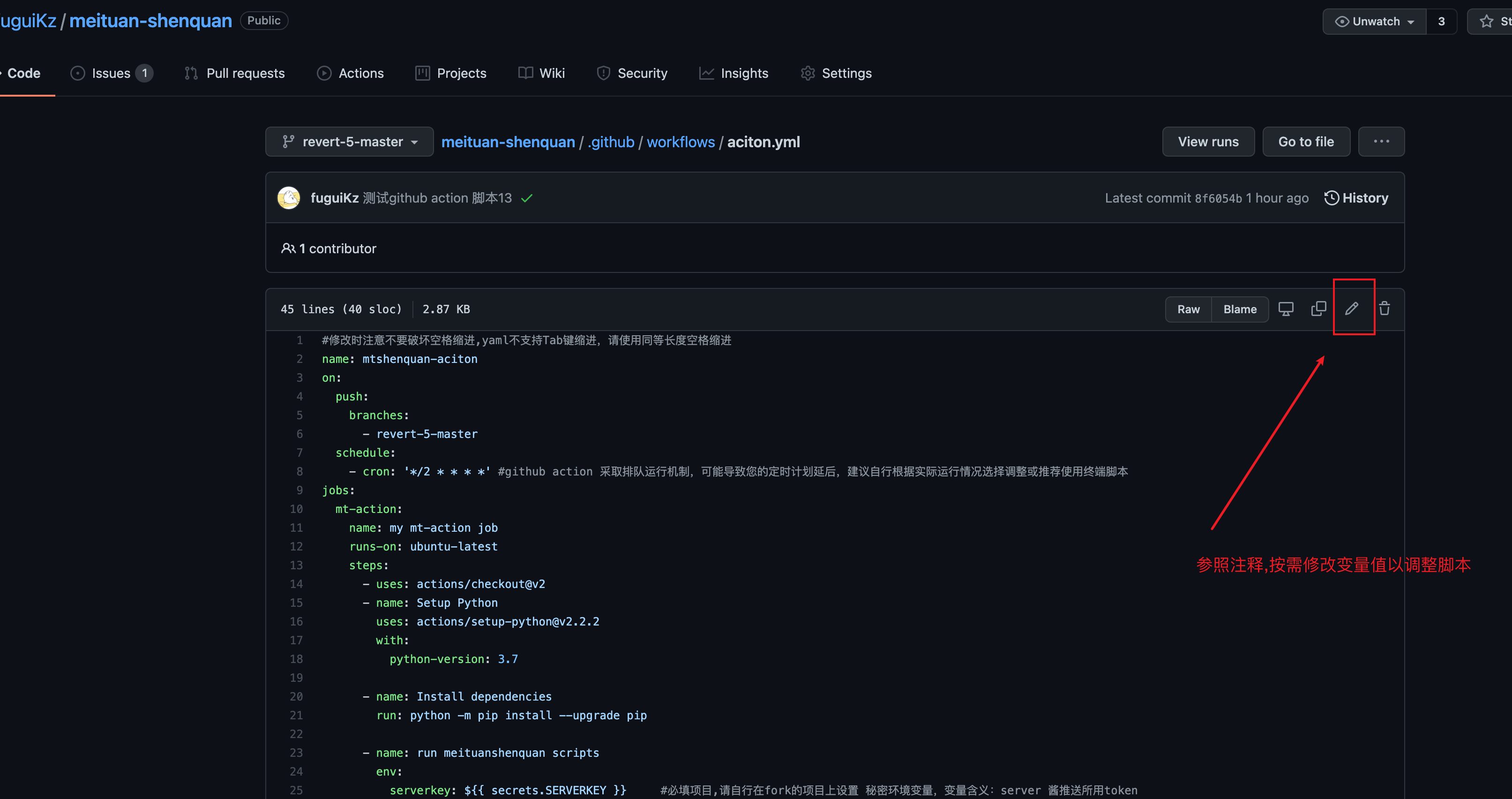Switch to the Issues tab
1512x799 pixels.
112,74
